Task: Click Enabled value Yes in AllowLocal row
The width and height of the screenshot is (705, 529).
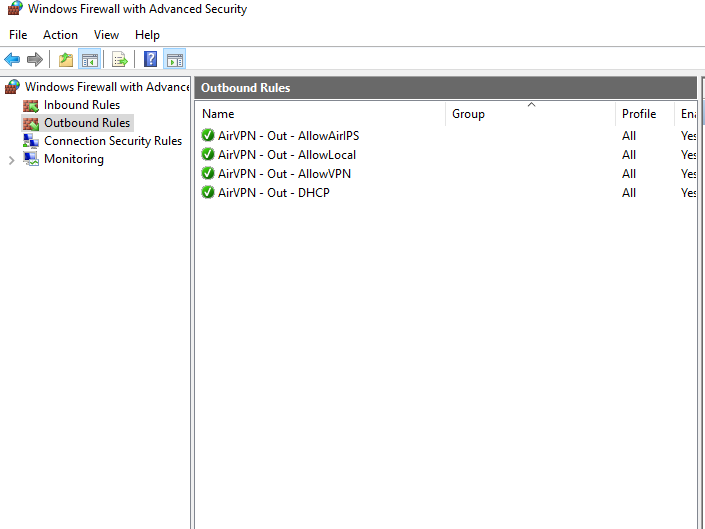Action: (x=688, y=155)
